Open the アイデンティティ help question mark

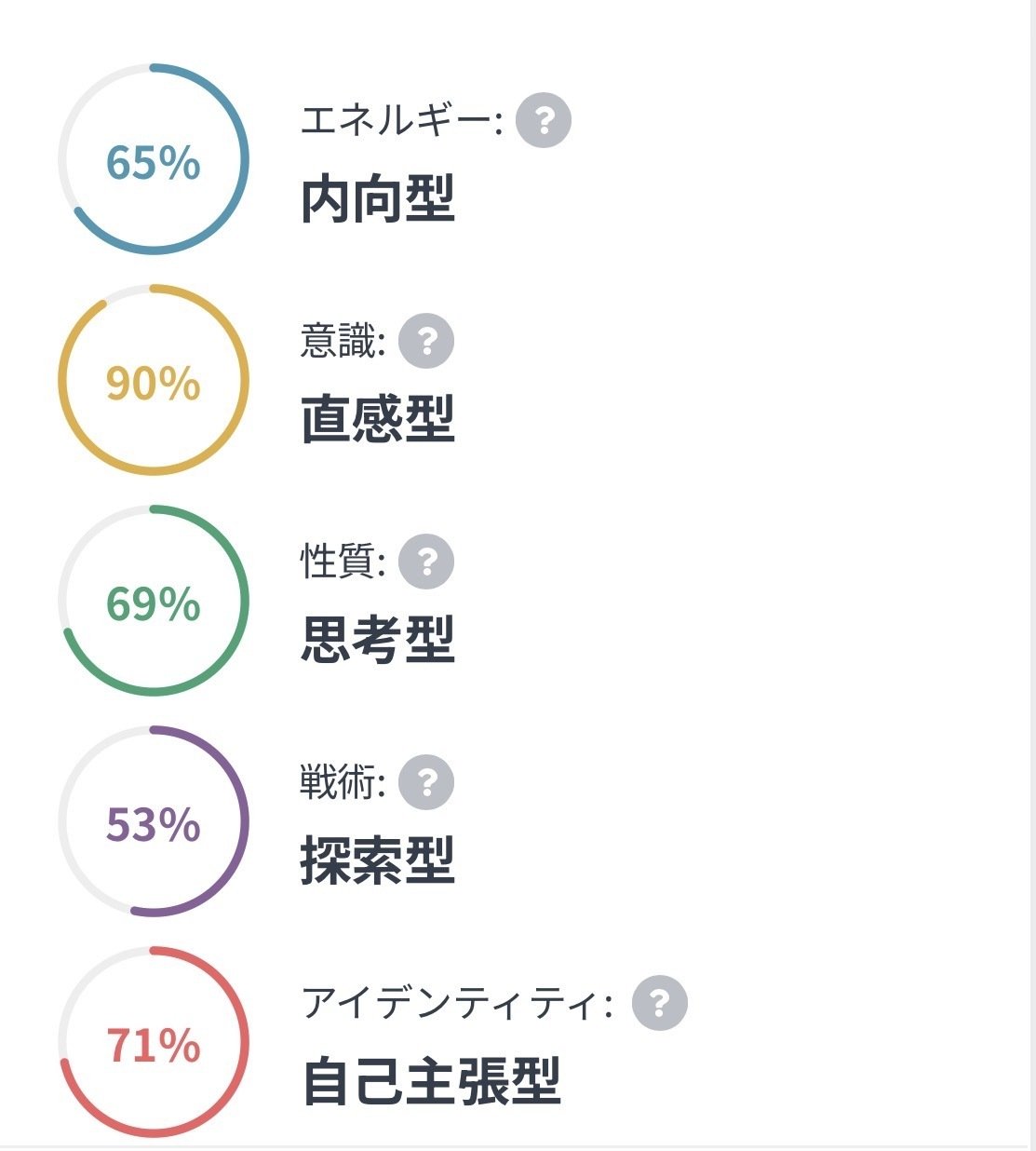click(x=660, y=1003)
